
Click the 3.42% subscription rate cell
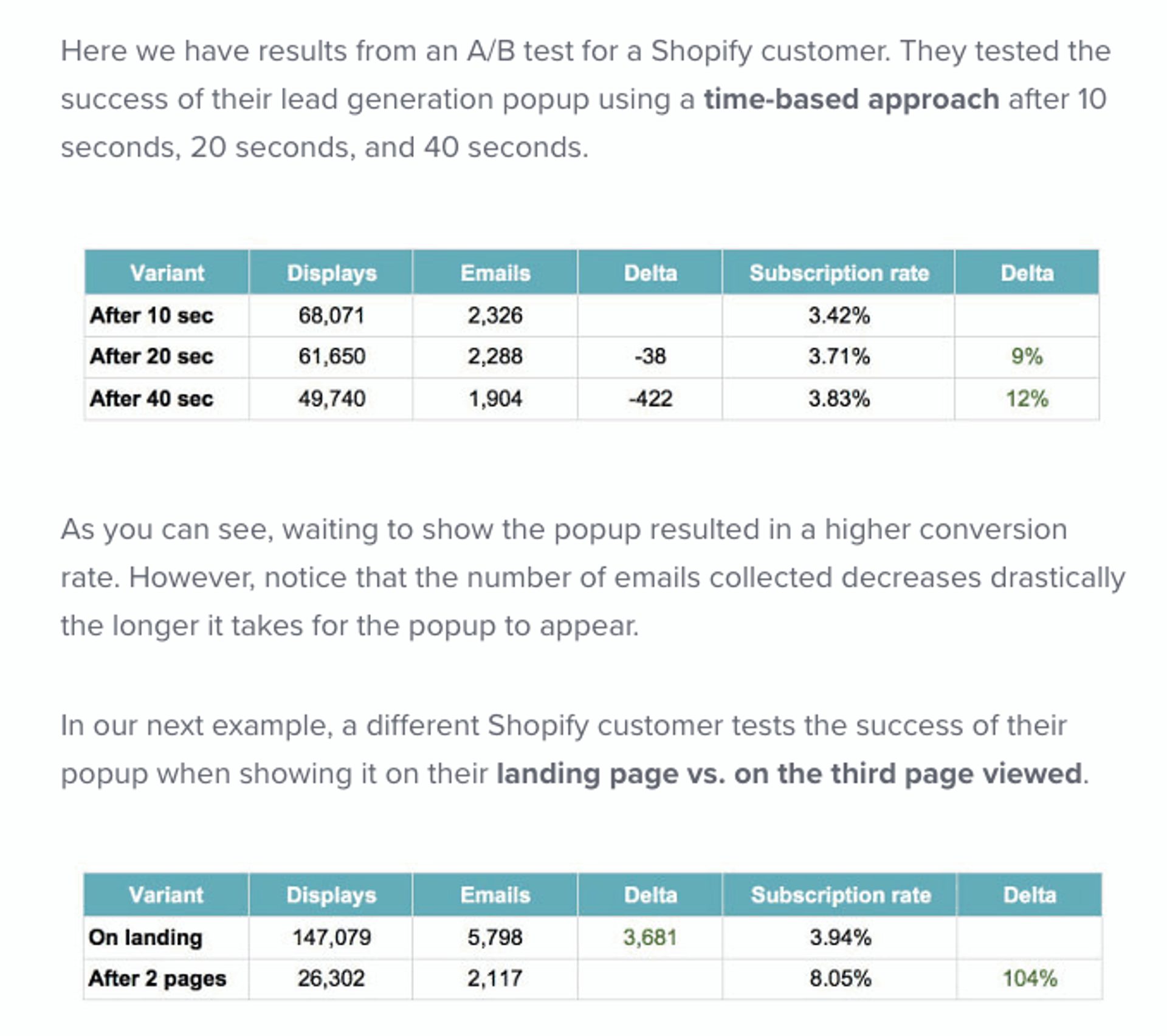[839, 315]
